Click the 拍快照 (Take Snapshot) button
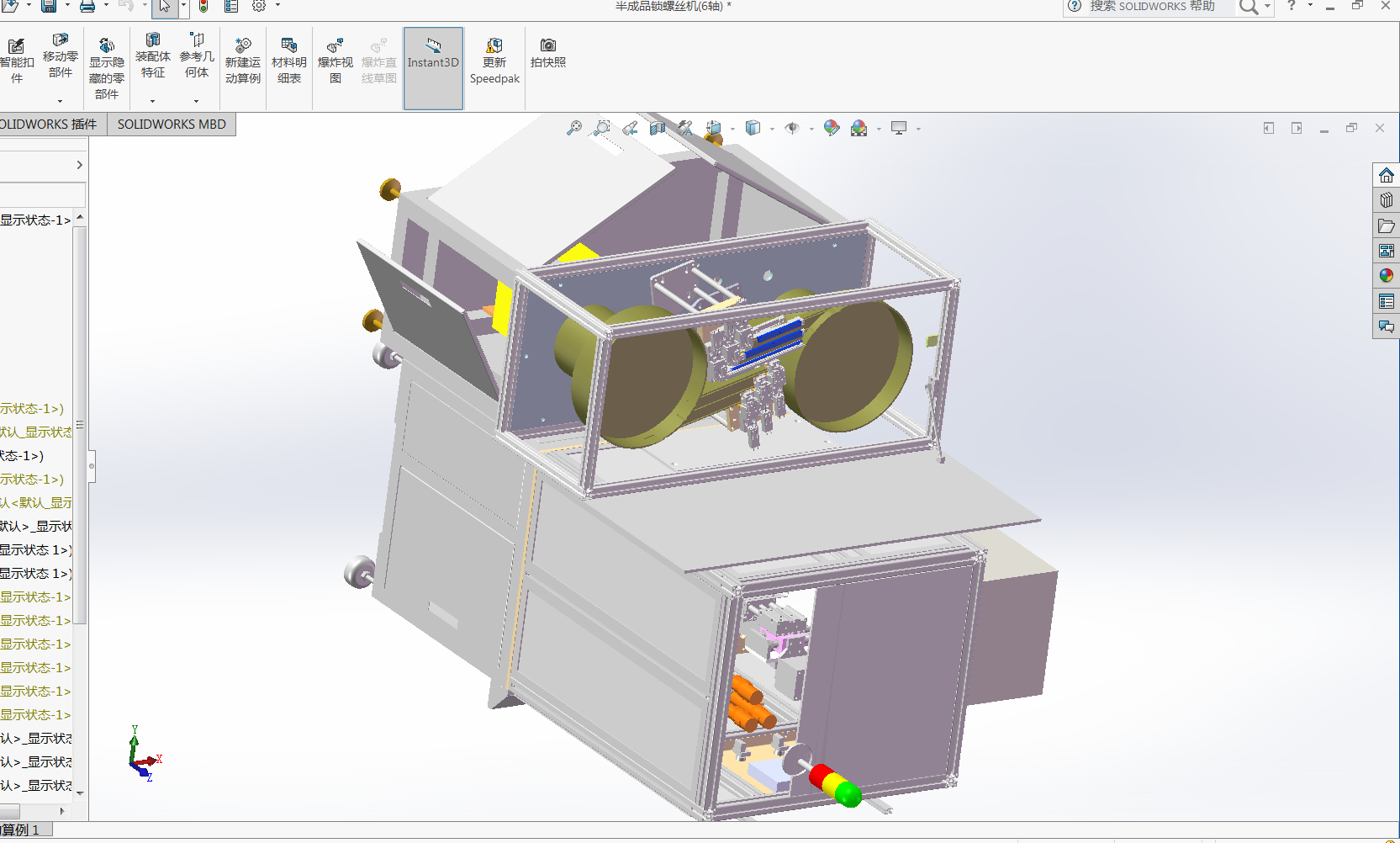The width and height of the screenshot is (1400, 843). point(547,53)
